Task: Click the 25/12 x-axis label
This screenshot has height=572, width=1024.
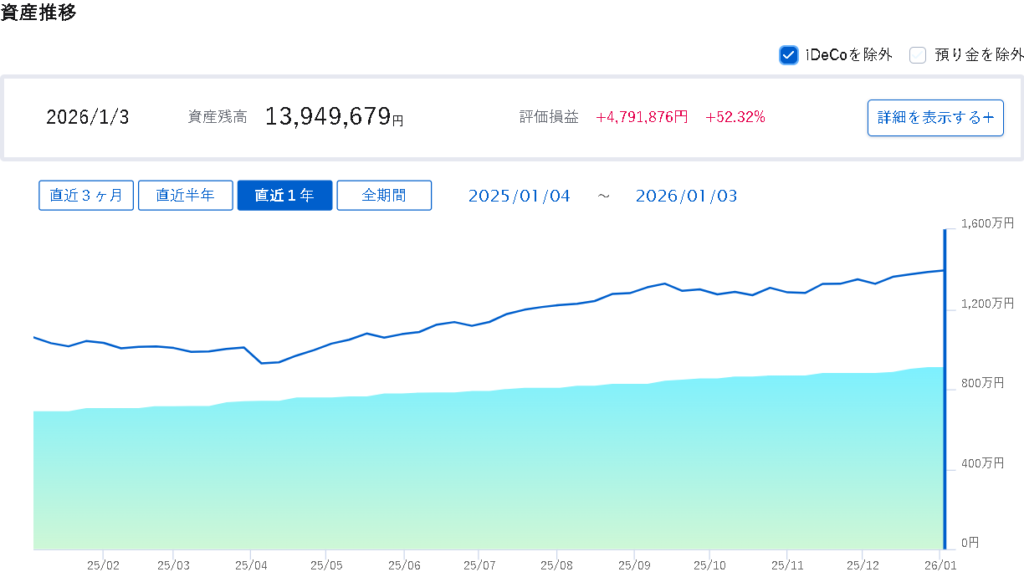Action: tap(863, 564)
